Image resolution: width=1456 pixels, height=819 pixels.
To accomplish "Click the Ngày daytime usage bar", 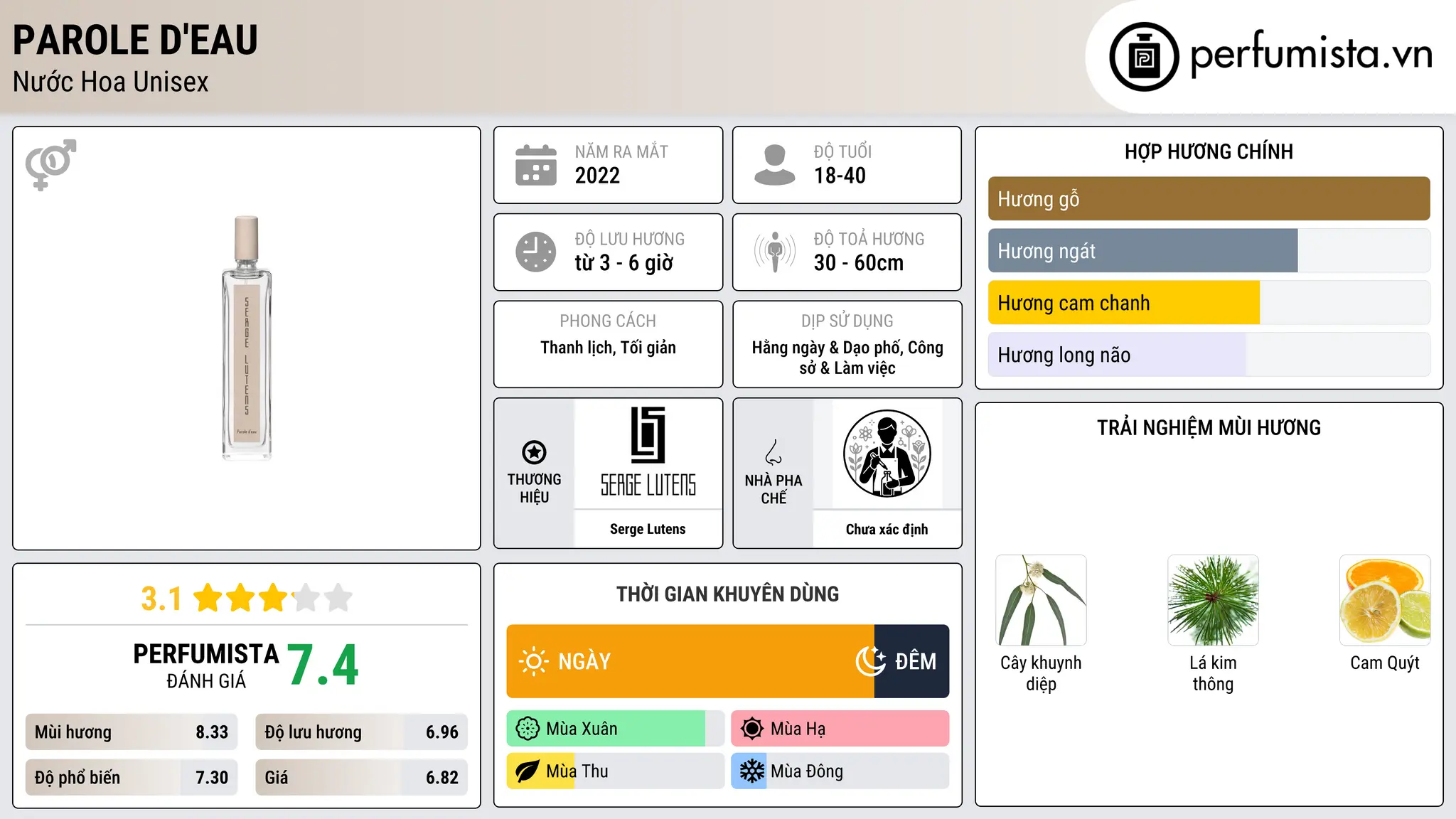I will [690, 661].
